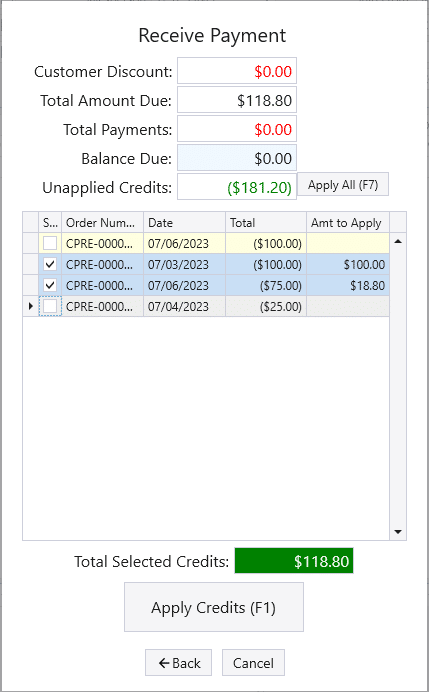Click the Unapplied Credits amount field
This screenshot has width=429, height=692.
click(237, 187)
